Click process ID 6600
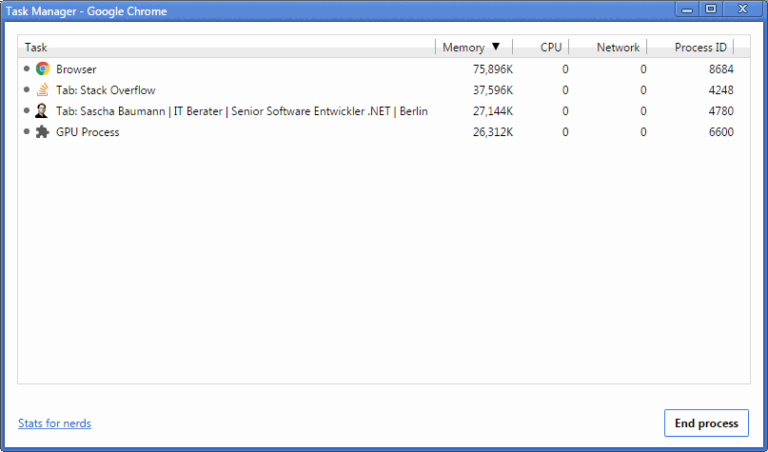This screenshot has width=768, height=452. [721, 132]
